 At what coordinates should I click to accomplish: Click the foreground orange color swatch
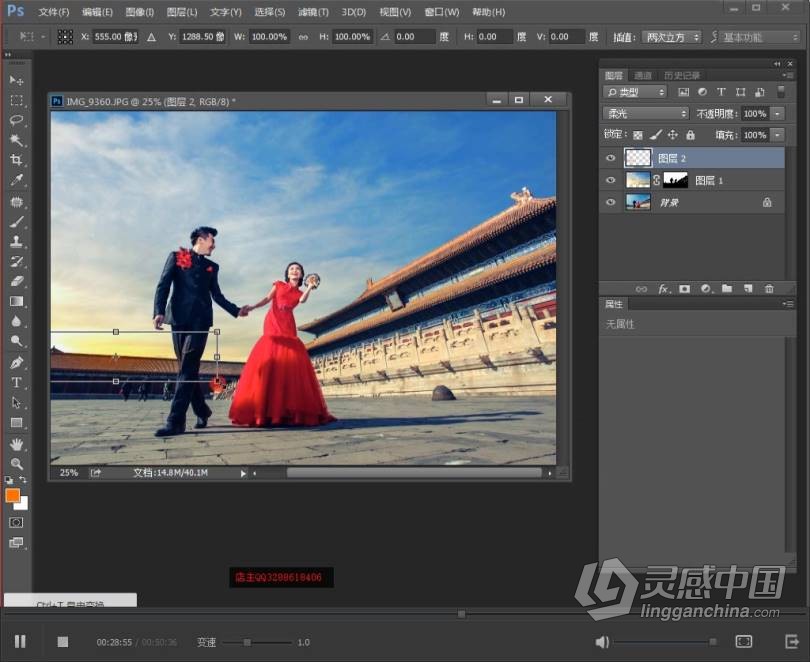(x=12, y=496)
